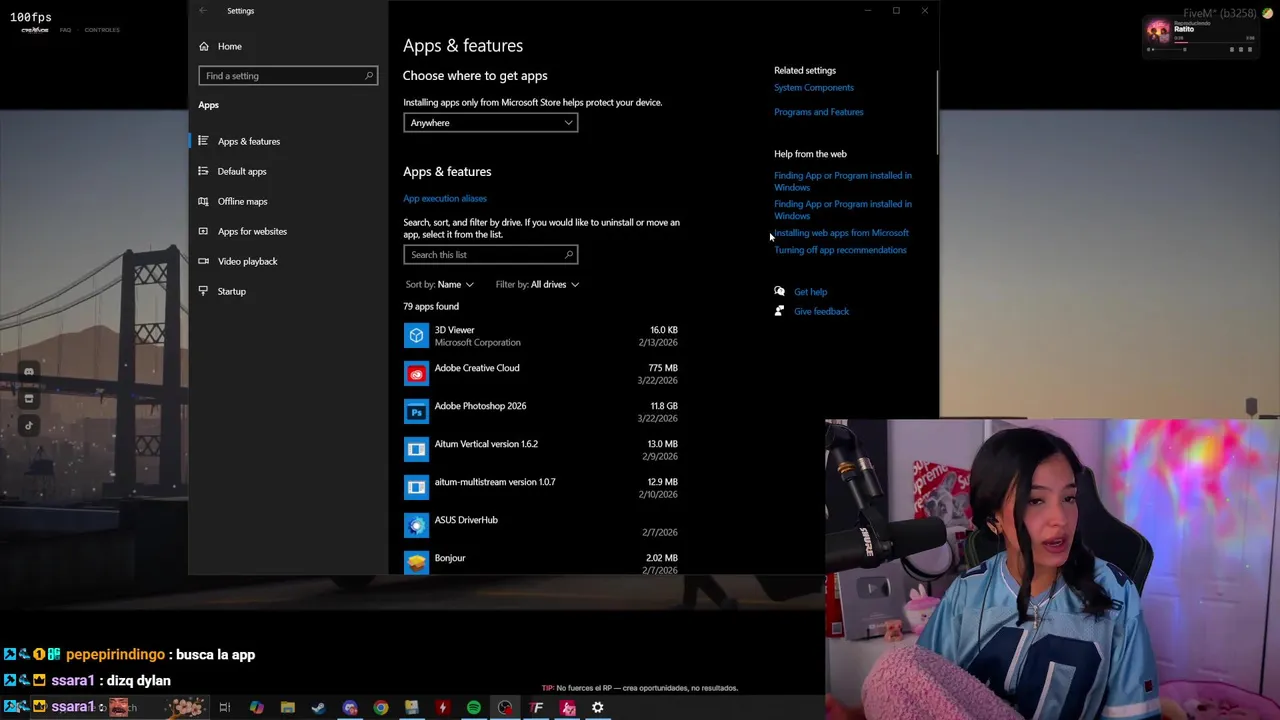The width and height of the screenshot is (1280, 720).
Task: Click the Give feedback person icon
Action: pyautogui.click(x=780, y=311)
